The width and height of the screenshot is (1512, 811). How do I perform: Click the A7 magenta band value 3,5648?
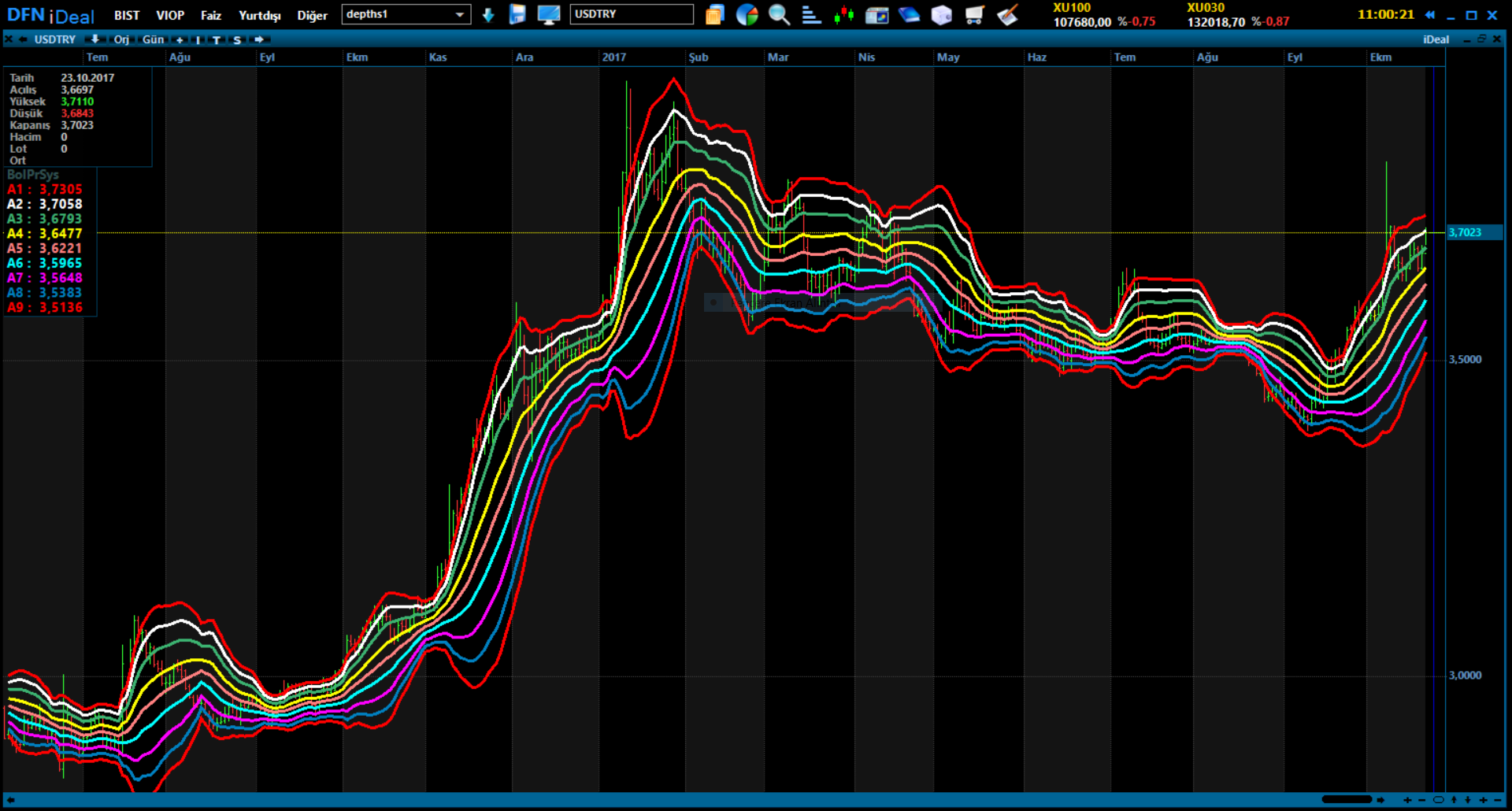click(61, 278)
